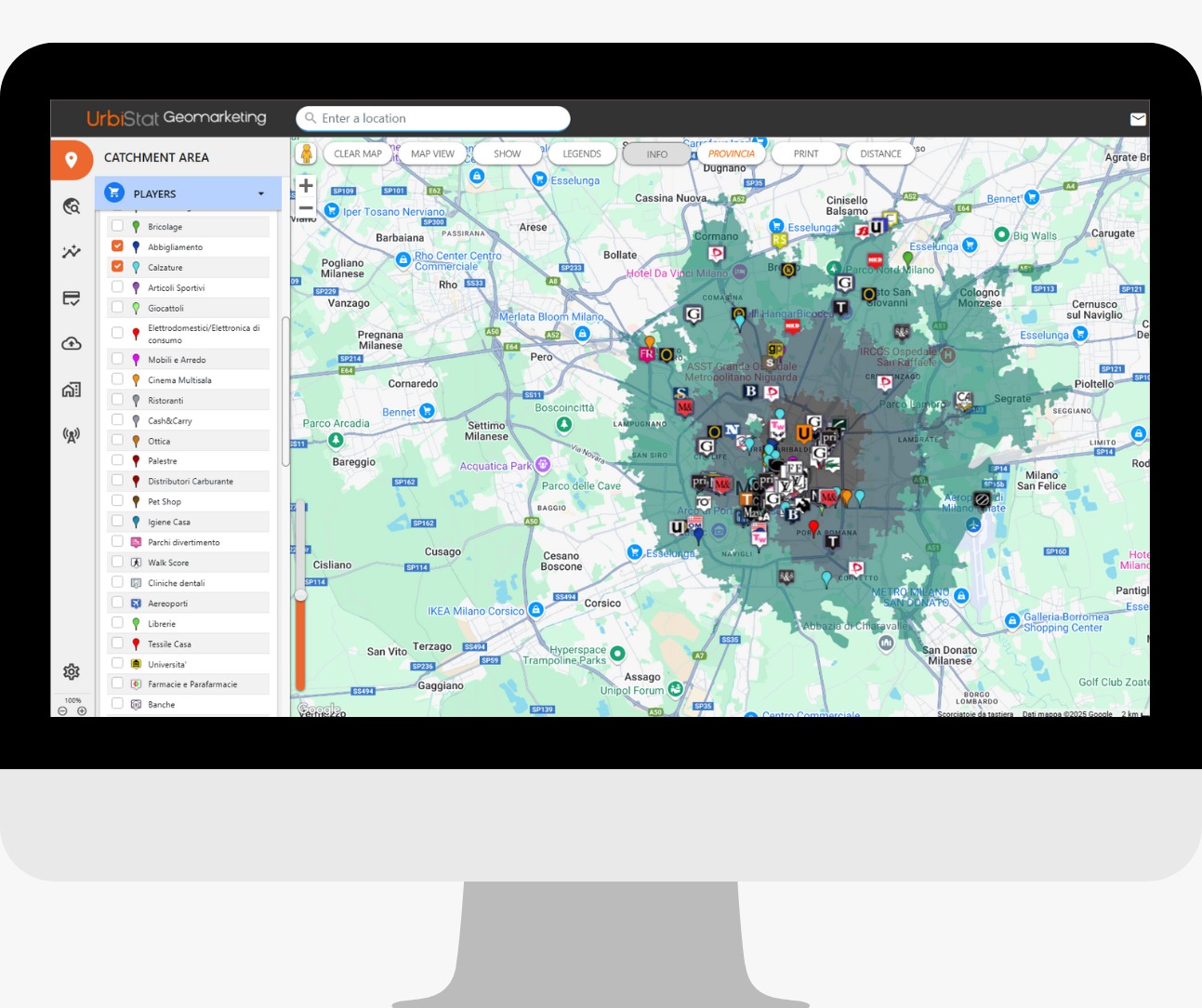Enable the Mobili e Arredo checkbox
This screenshot has width=1202, height=1008.
click(117, 359)
